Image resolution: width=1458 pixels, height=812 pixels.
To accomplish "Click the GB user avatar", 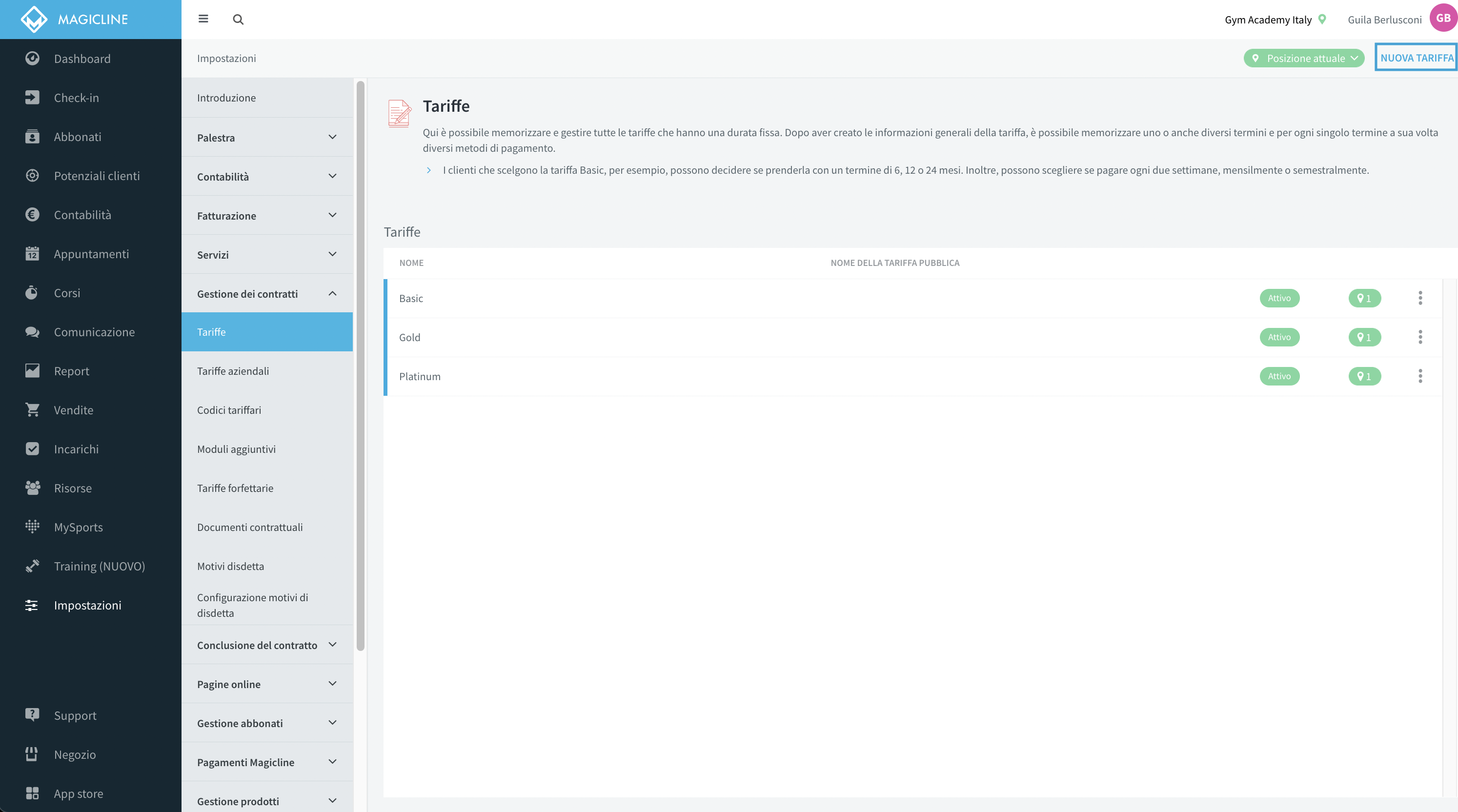I will [x=1443, y=18].
